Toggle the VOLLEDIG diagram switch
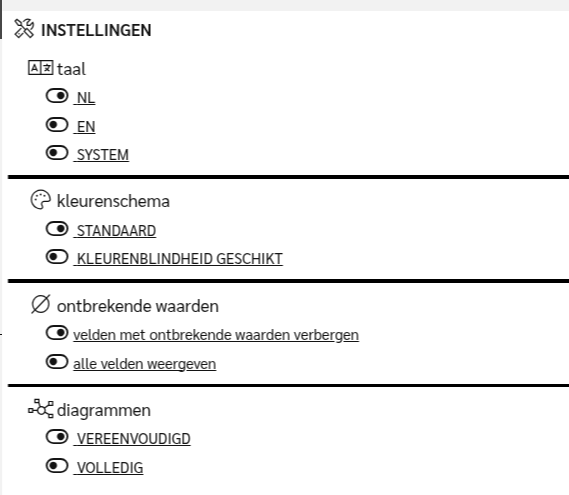This screenshot has height=495, width=569. coord(57,466)
